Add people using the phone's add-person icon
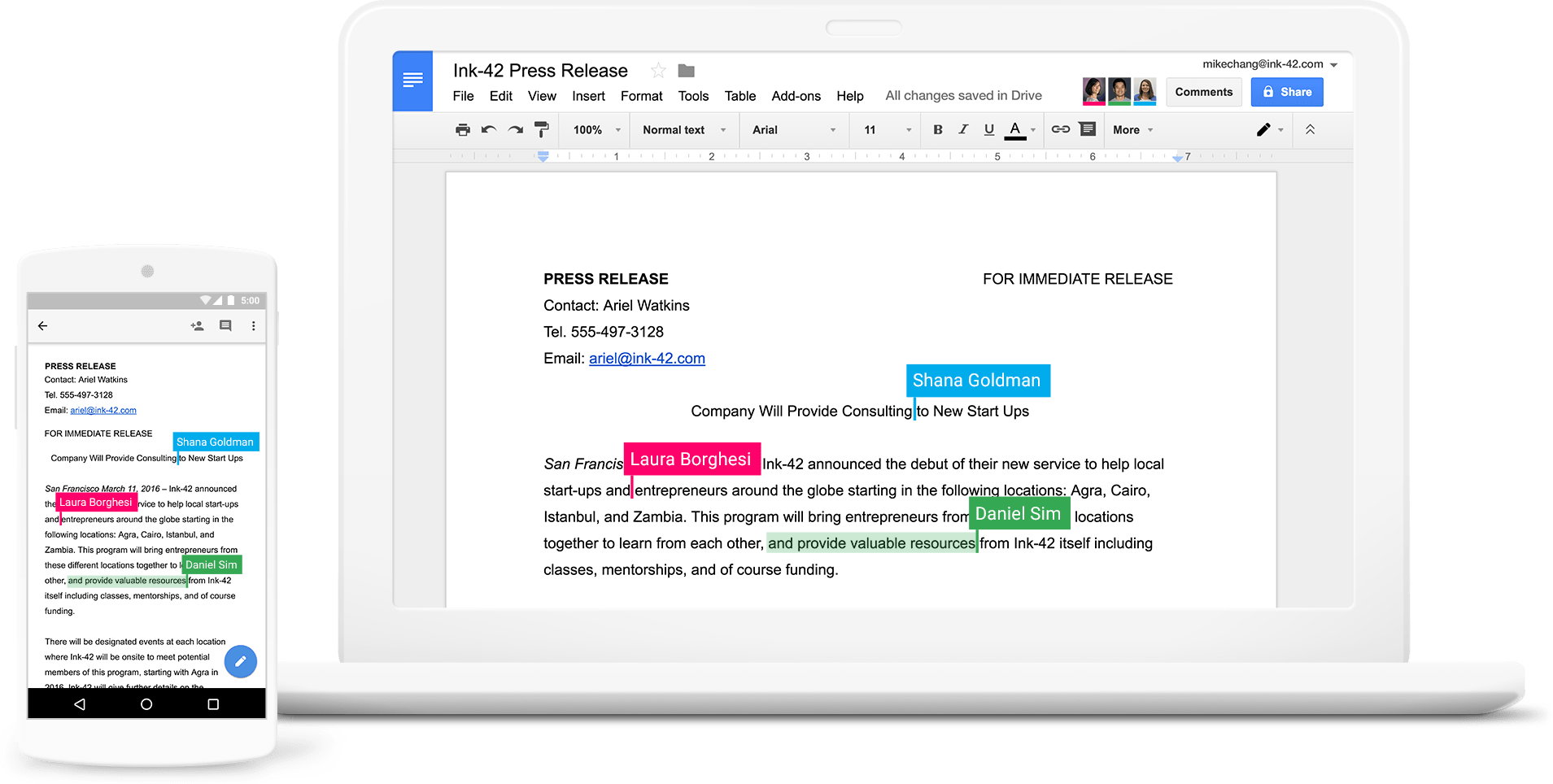 196,325
